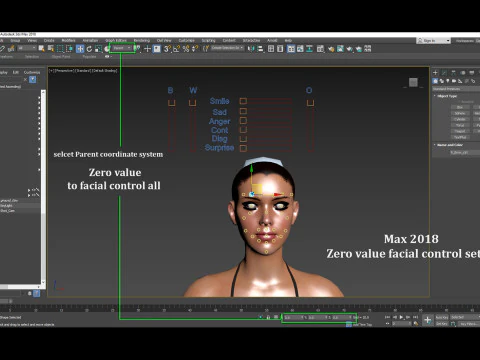Click the Smile facial slider handle

tap(243, 101)
